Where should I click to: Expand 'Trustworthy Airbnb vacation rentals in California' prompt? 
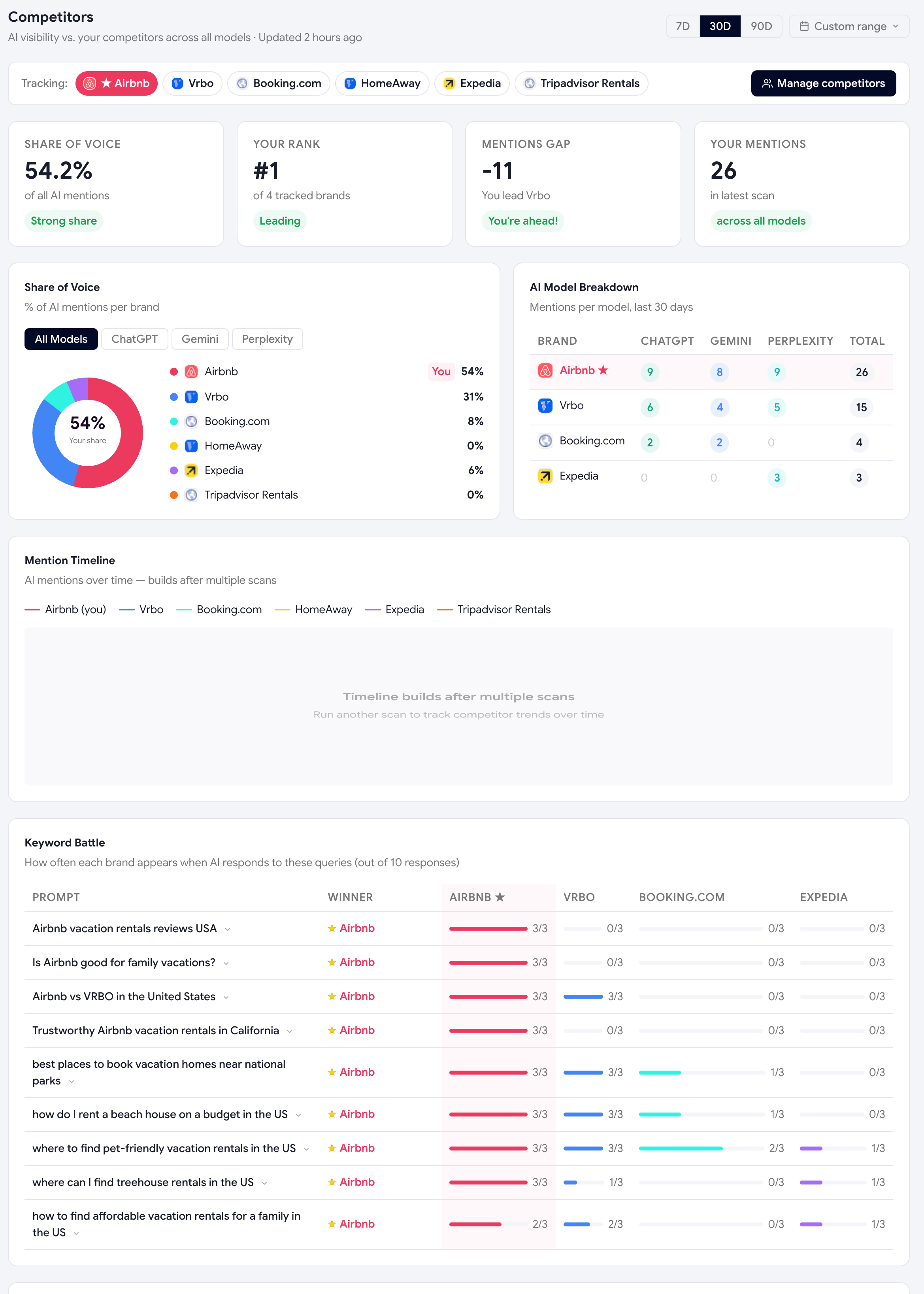point(290,1031)
